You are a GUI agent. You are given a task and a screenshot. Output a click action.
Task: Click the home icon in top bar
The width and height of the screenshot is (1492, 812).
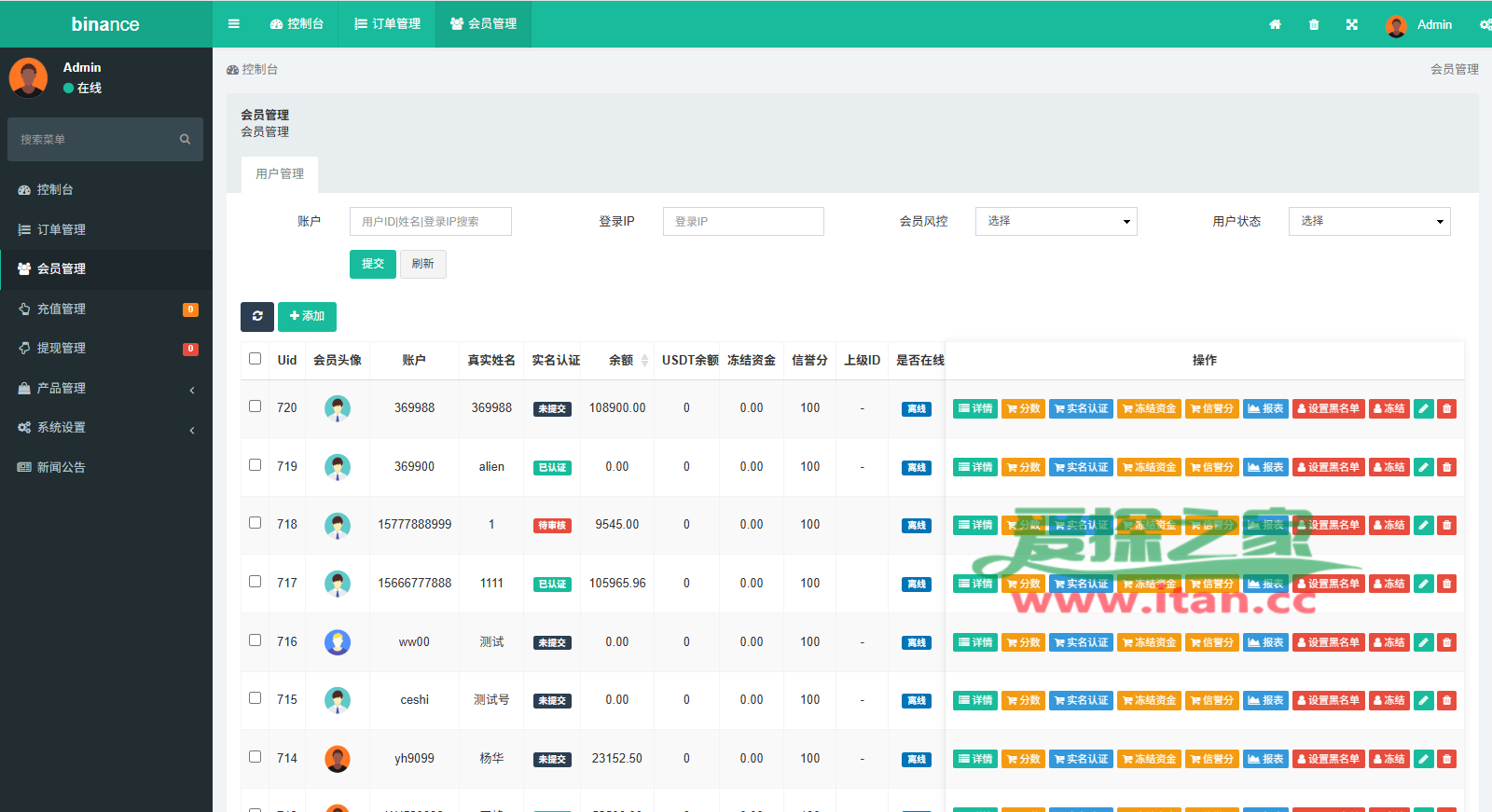coord(1275,25)
